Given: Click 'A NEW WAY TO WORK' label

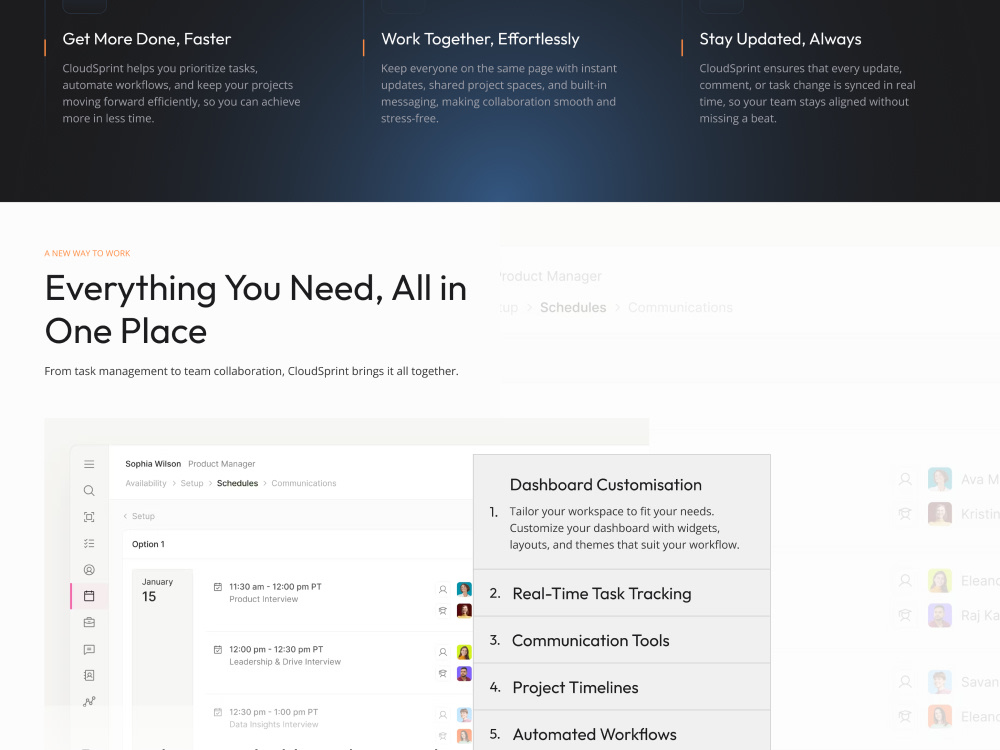Looking at the screenshot, I should [87, 253].
